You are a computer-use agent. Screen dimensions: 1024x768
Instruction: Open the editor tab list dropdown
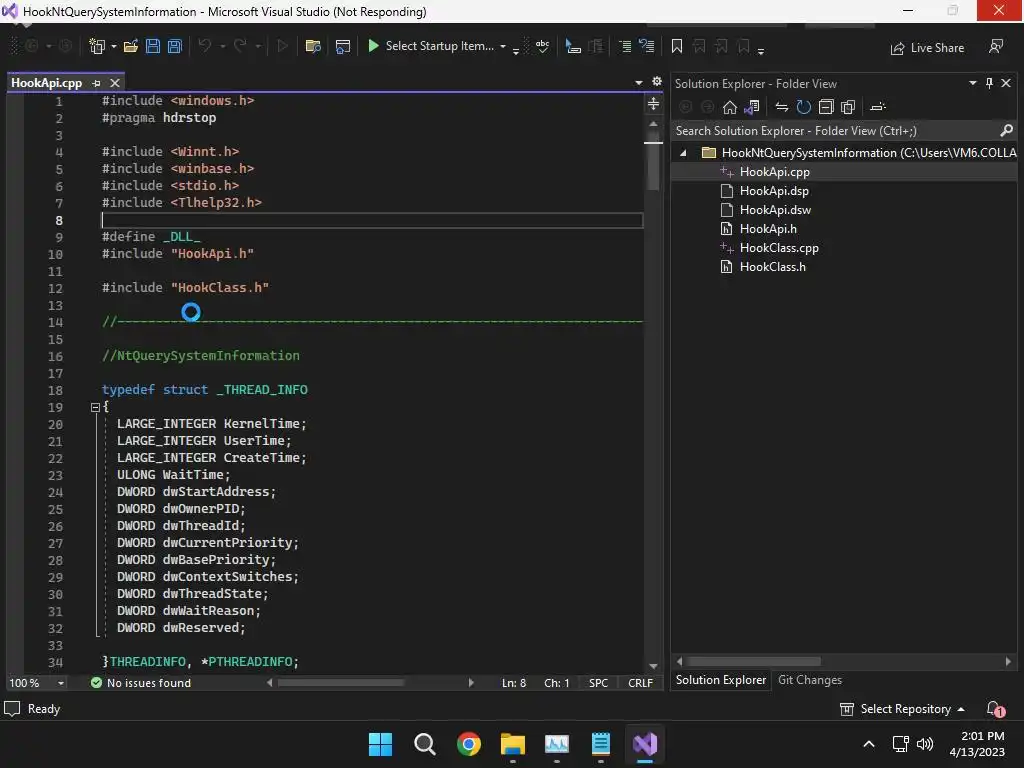639,82
